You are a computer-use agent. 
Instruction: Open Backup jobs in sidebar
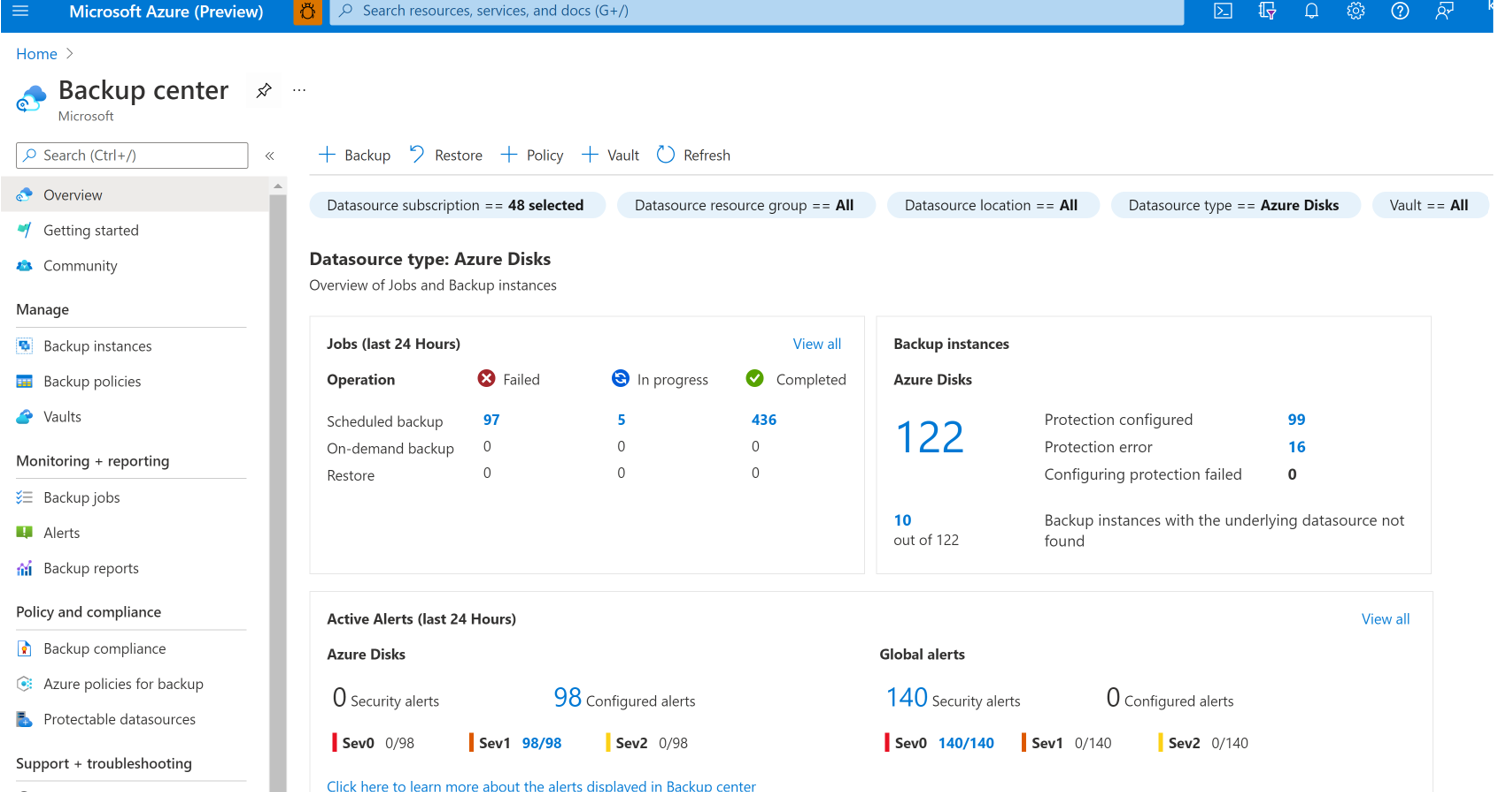pos(81,497)
